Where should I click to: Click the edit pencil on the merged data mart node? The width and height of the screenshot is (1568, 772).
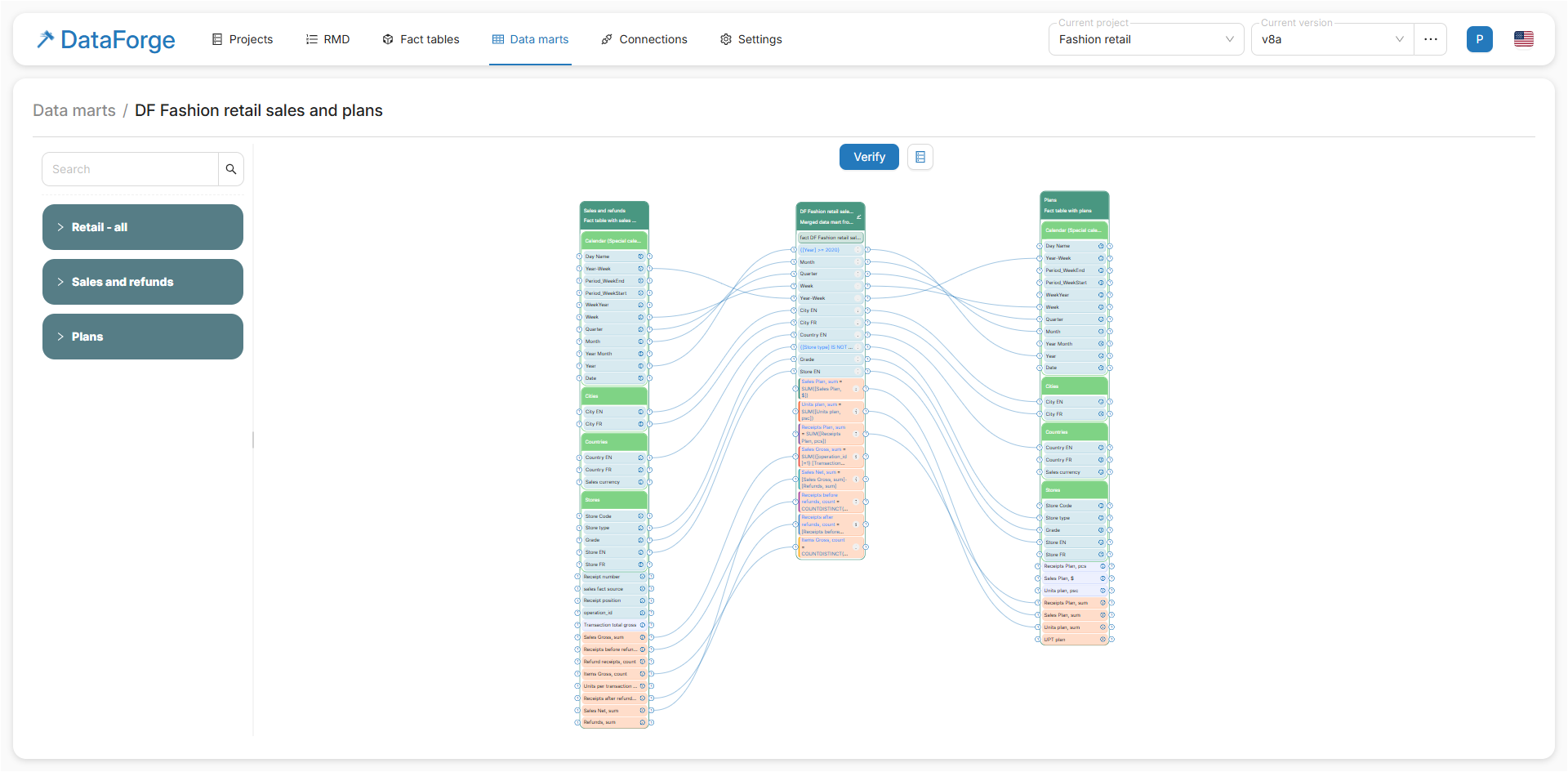[858, 216]
